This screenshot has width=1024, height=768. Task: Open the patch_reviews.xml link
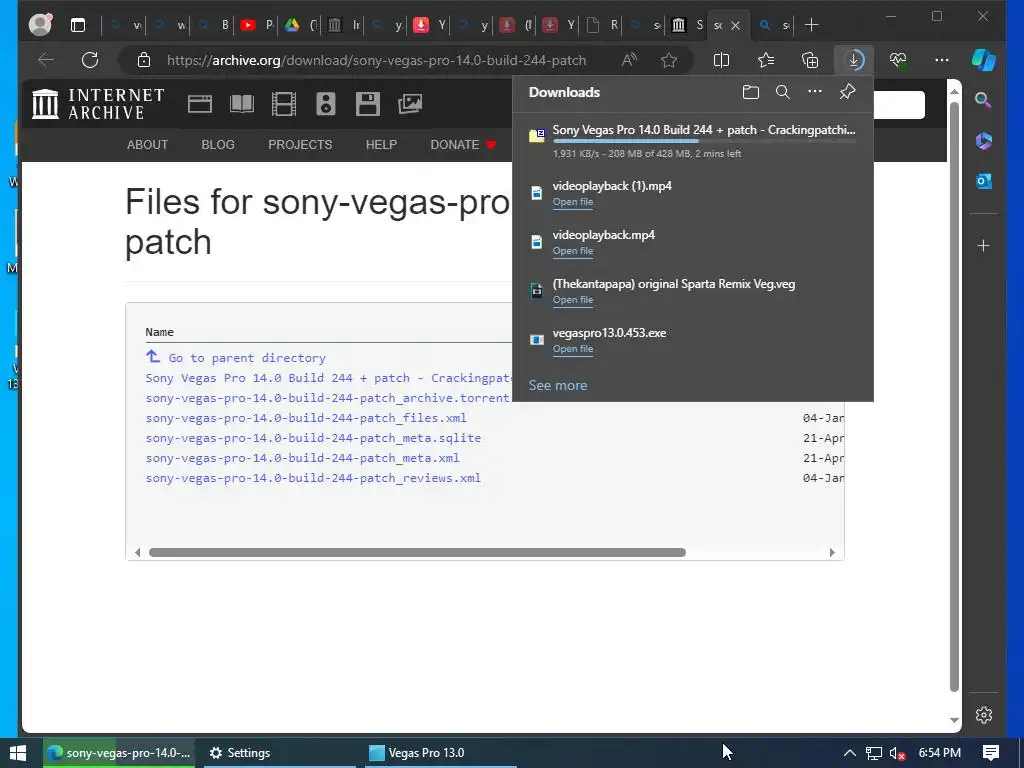[x=313, y=478]
